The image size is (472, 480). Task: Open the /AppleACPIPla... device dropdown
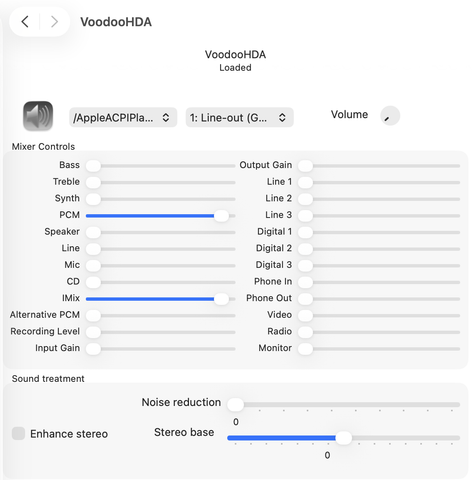pos(123,117)
